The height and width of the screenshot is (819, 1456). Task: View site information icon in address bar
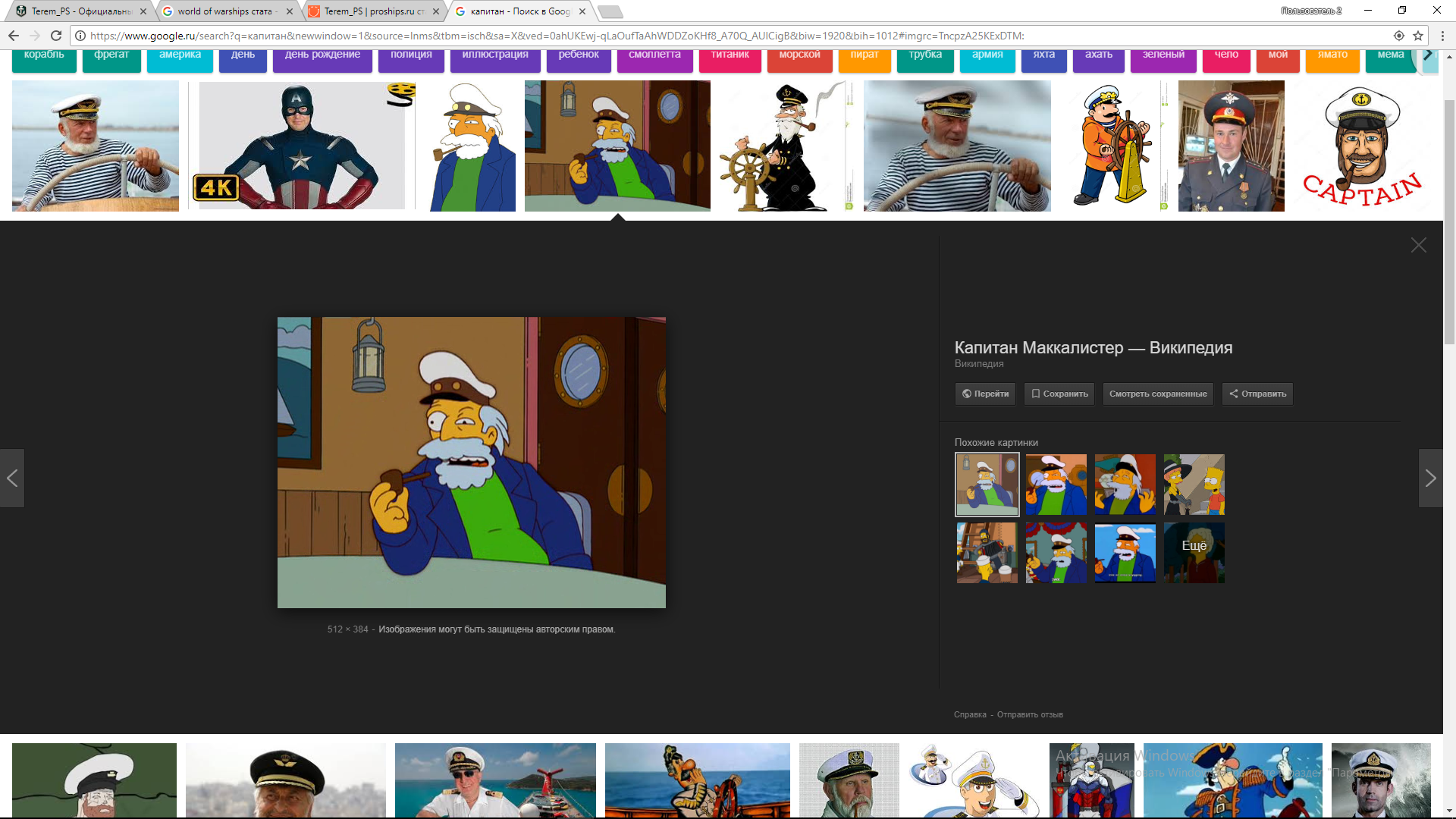80,36
